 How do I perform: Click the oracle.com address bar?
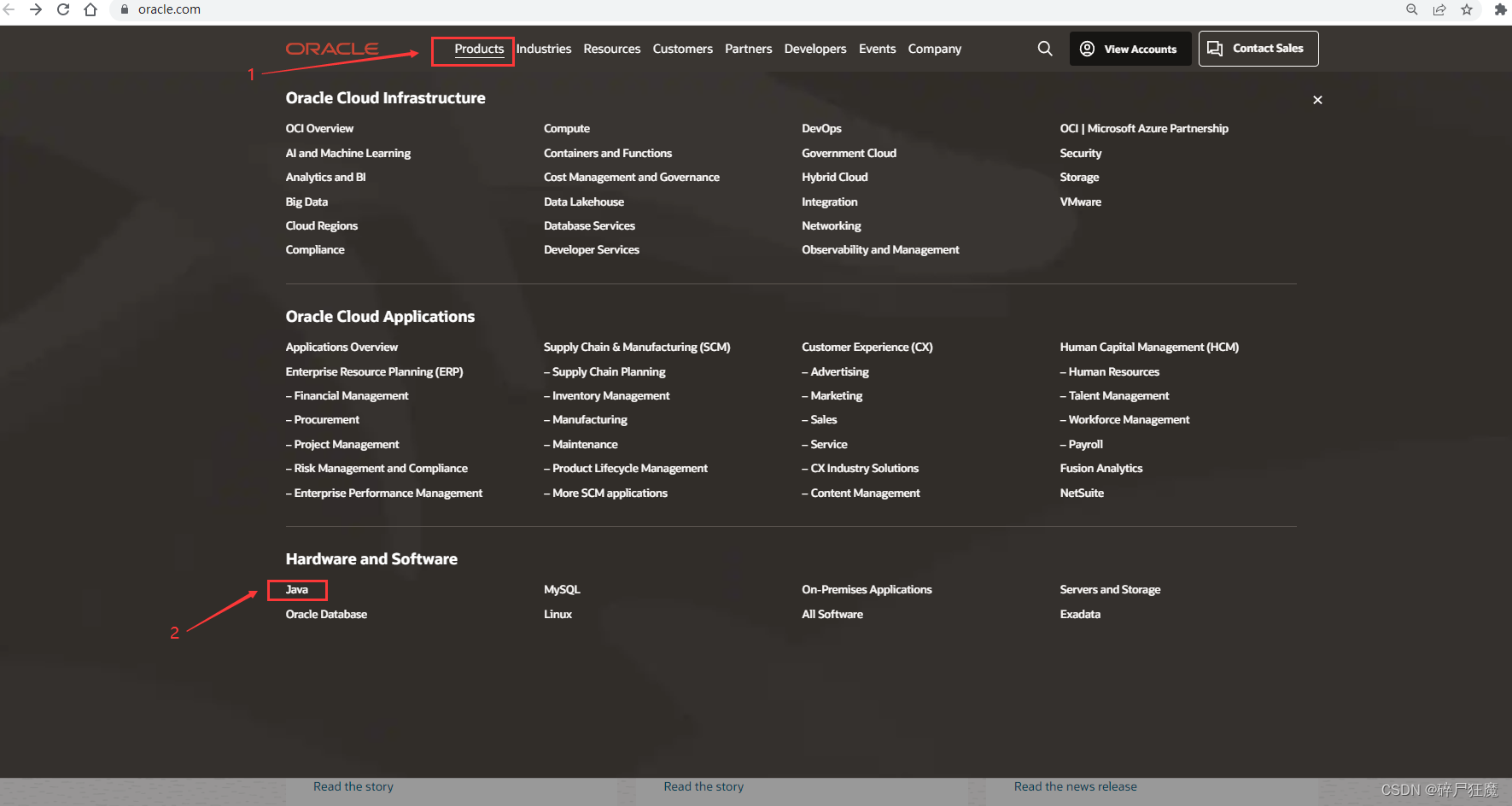(x=751, y=9)
